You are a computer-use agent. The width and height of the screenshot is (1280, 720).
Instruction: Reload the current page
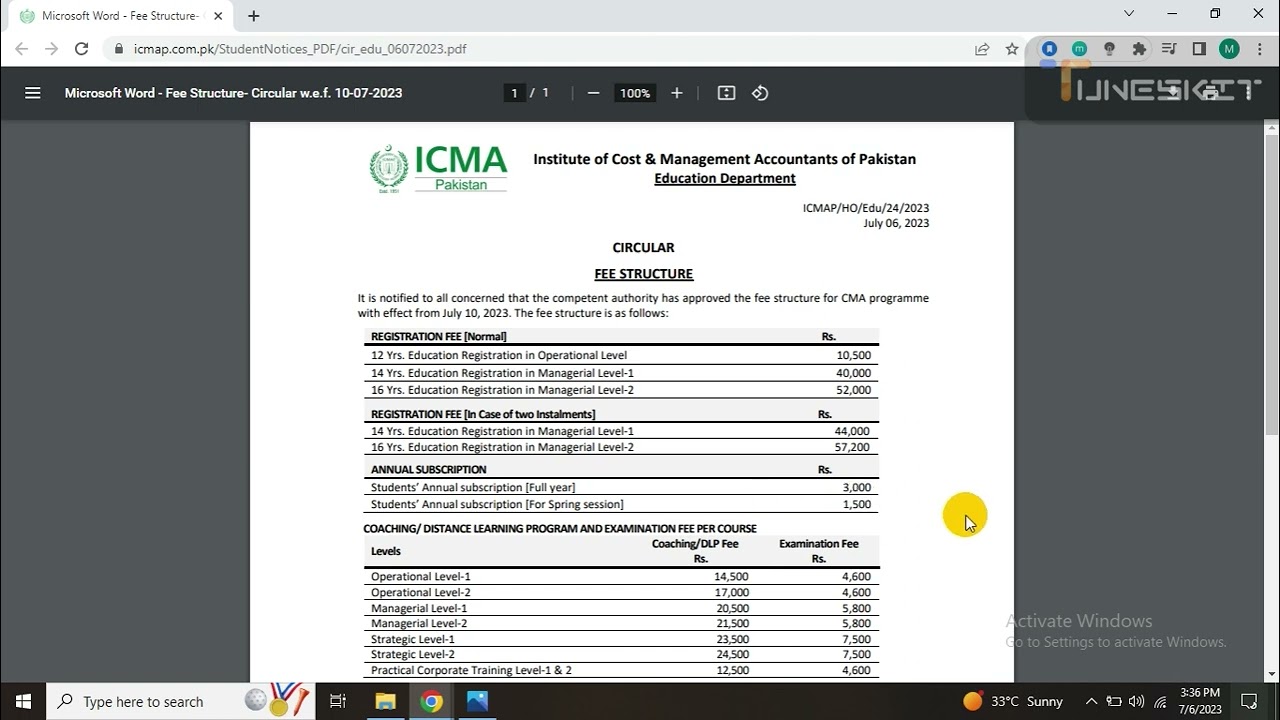click(82, 48)
